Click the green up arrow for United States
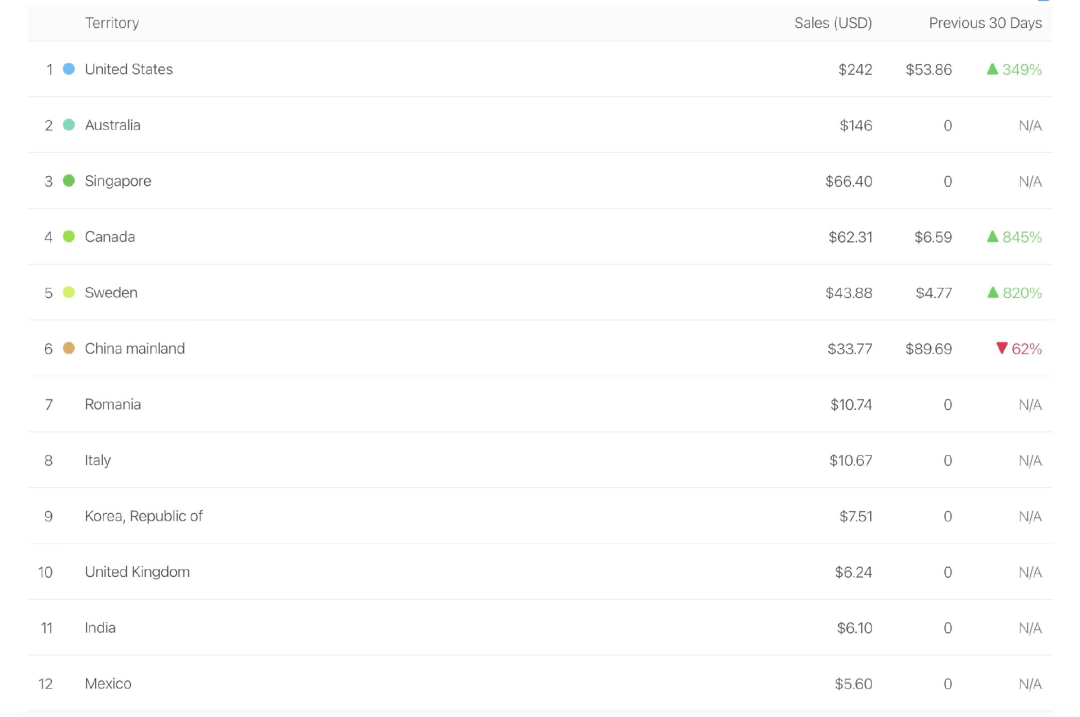The width and height of the screenshot is (1080, 717). [x=992, y=69]
